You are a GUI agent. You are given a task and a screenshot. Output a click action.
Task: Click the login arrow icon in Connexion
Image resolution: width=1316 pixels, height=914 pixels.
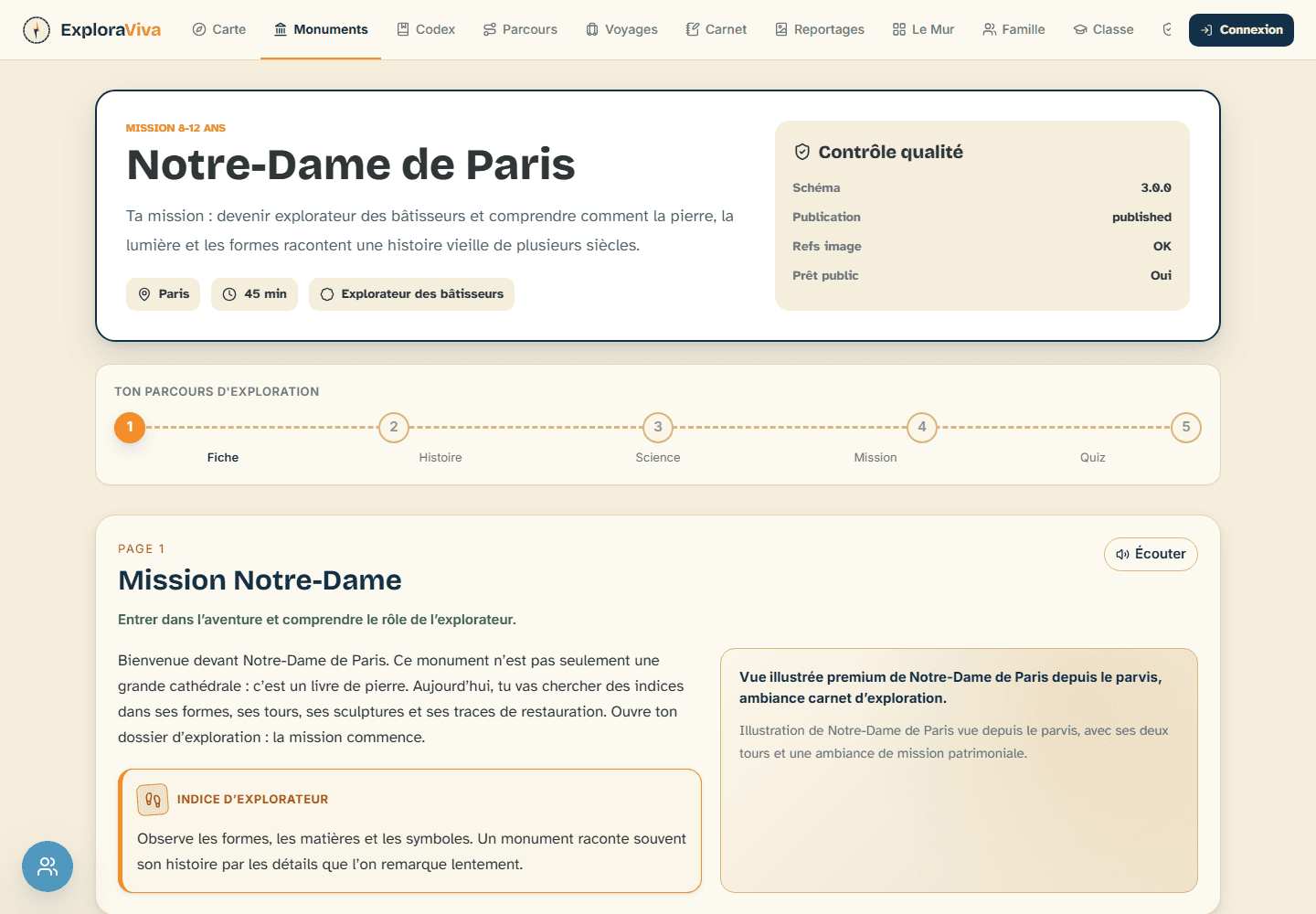(1206, 30)
